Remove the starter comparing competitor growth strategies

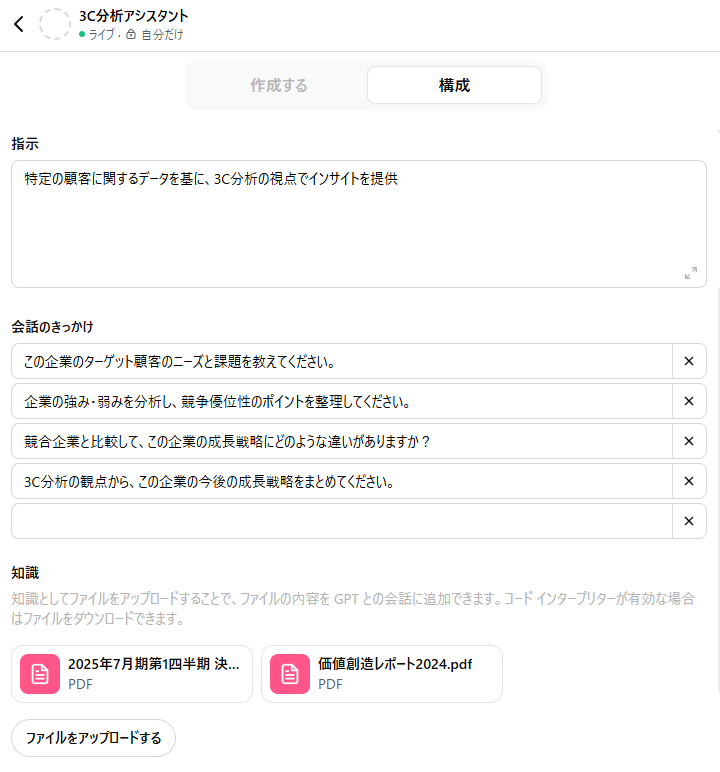pos(689,441)
